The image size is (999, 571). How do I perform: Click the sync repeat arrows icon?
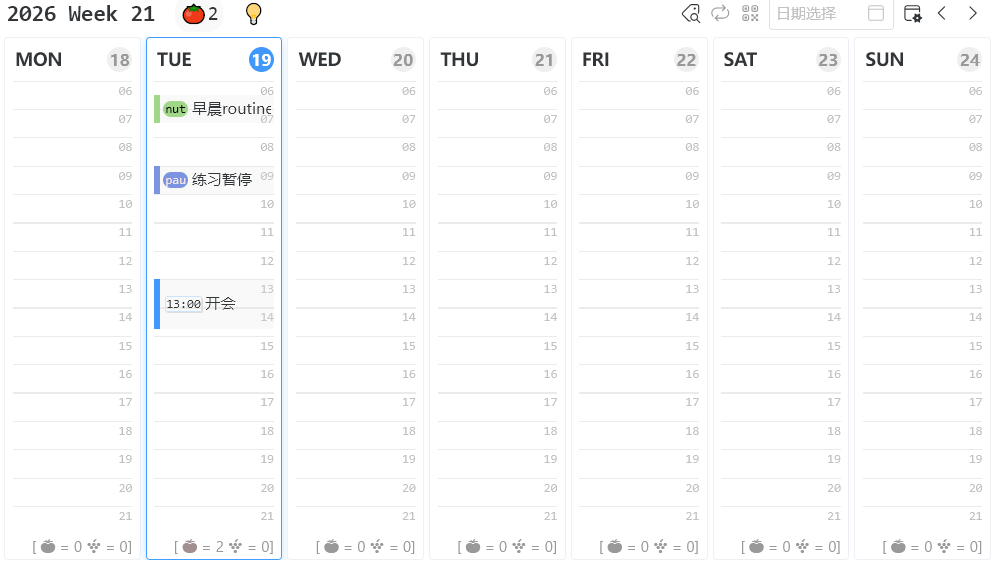tap(720, 13)
